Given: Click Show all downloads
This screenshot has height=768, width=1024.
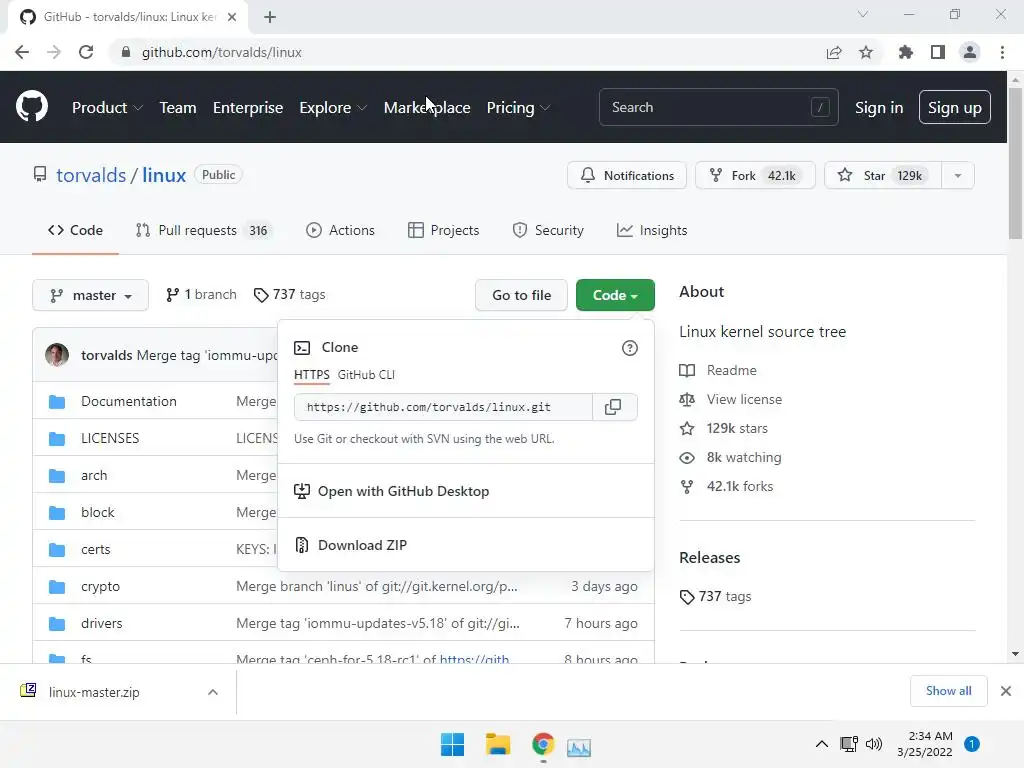Looking at the screenshot, I should (x=948, y=691).
